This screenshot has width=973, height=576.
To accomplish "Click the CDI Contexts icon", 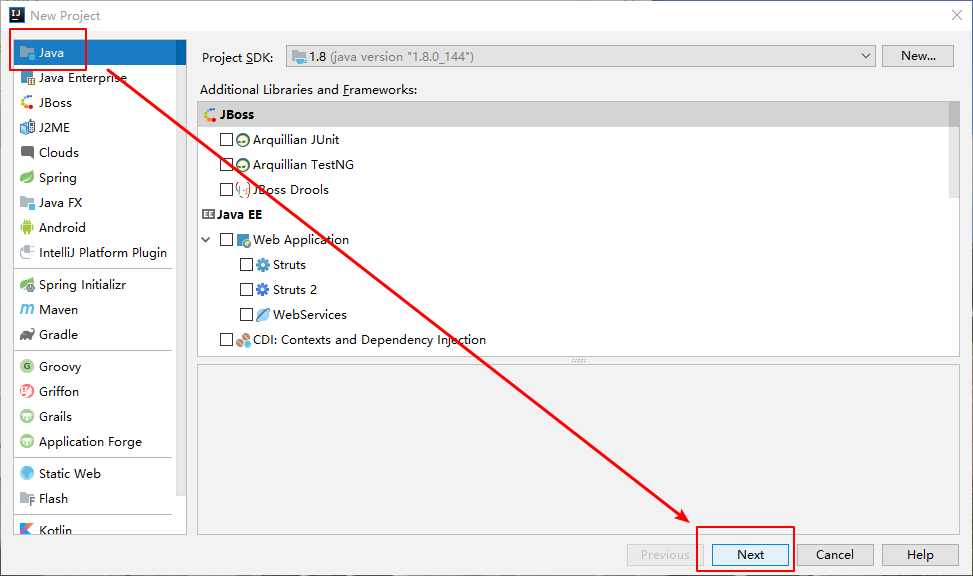I will [x=243, y=340].
